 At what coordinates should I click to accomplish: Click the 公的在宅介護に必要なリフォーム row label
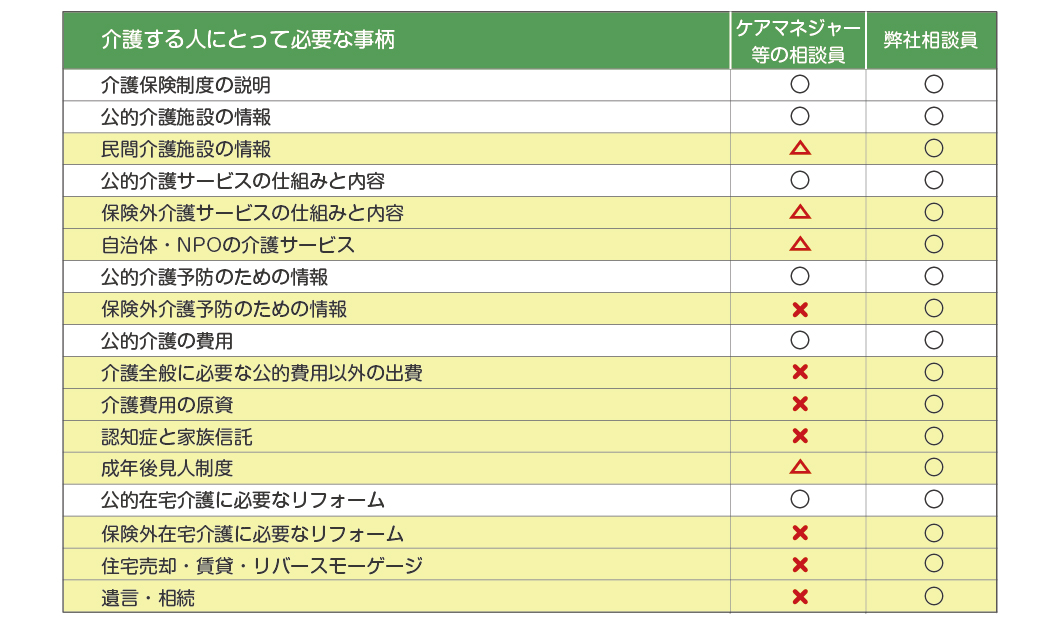(243, 500)
